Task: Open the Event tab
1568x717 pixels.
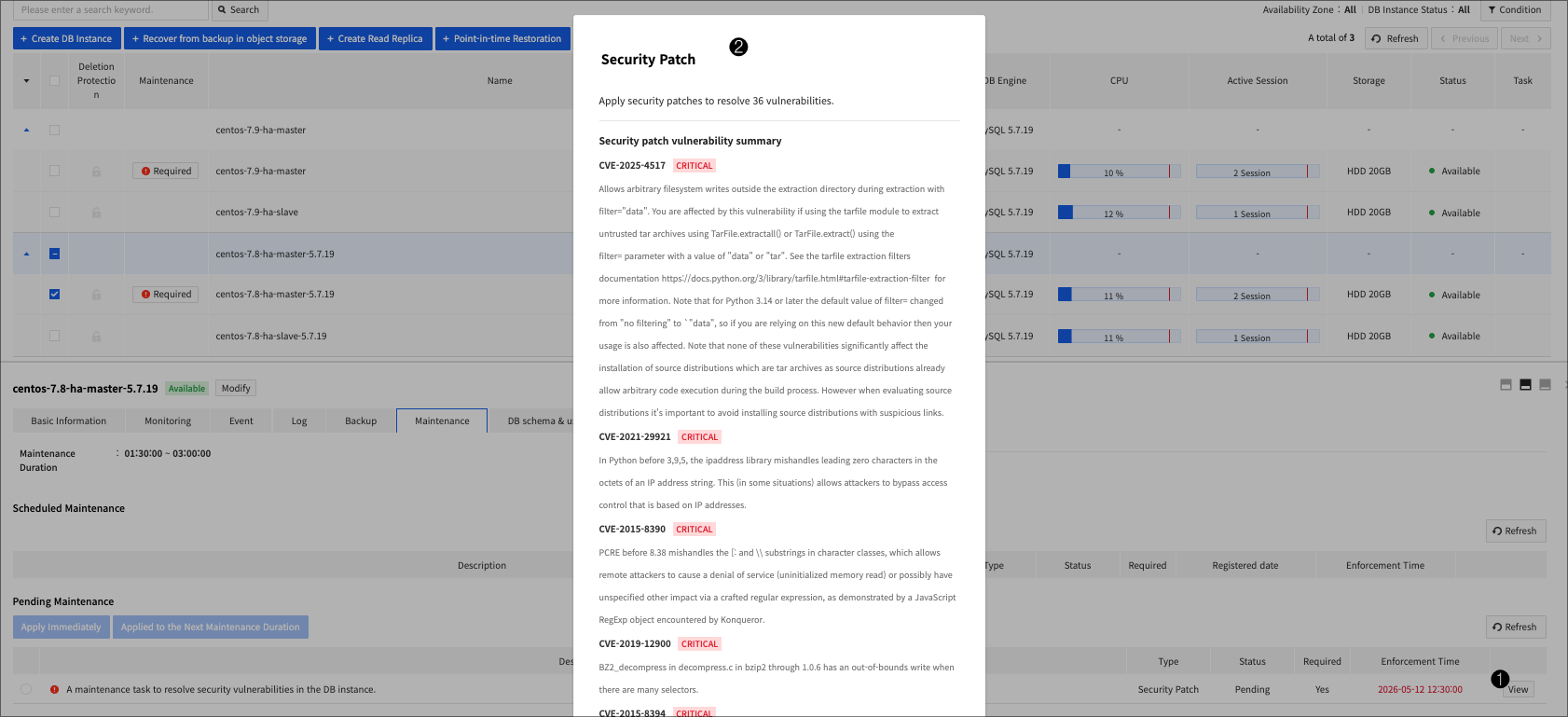Action: click(x=241, y=421)
